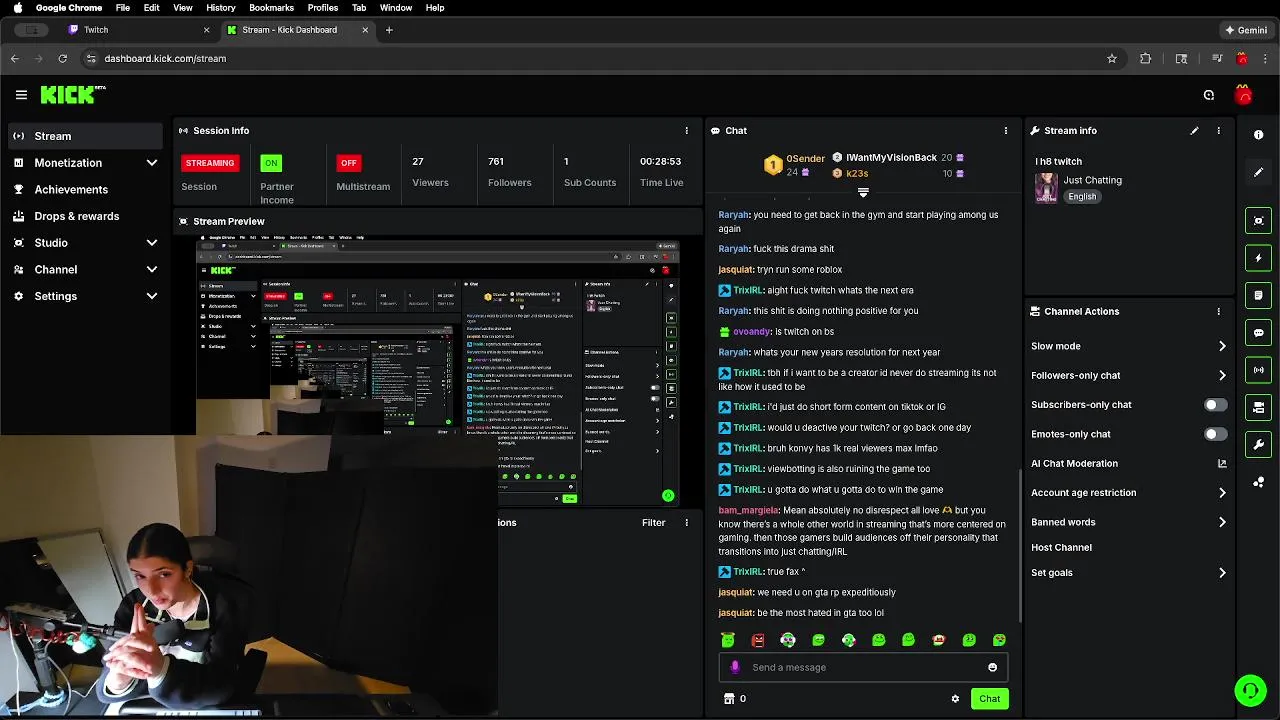
Task: Click the pencil icon in the right sidebar
Action: tap(1259, 172)
